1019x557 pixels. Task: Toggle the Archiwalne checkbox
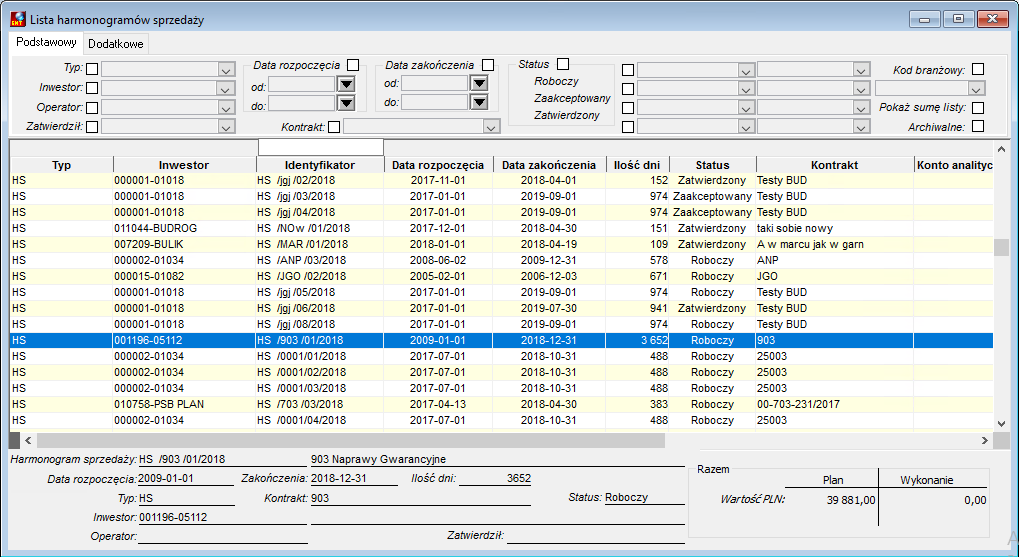pos(978,126)
